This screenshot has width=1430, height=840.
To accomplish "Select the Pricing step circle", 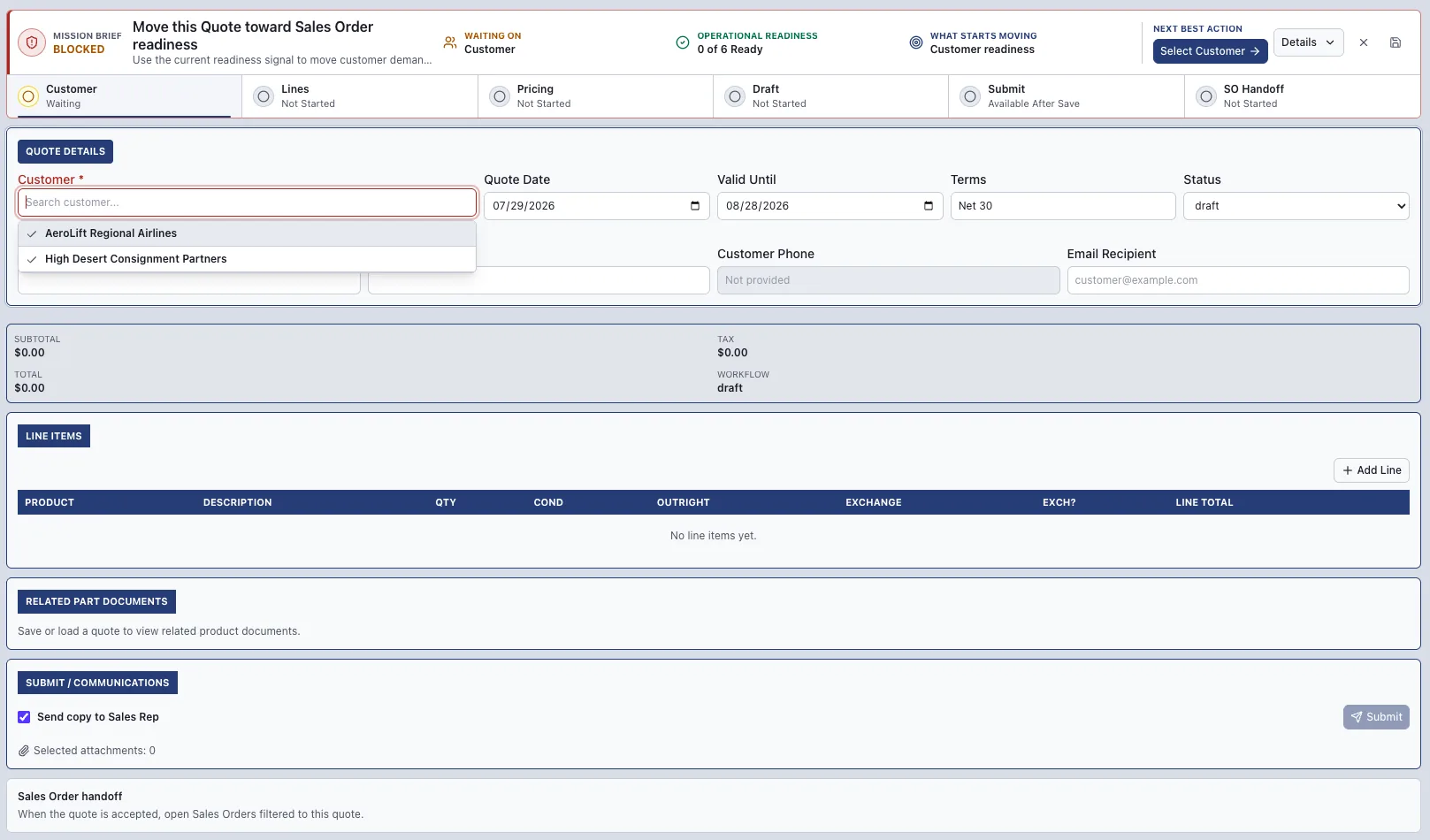I will click(x=500, y=96).
